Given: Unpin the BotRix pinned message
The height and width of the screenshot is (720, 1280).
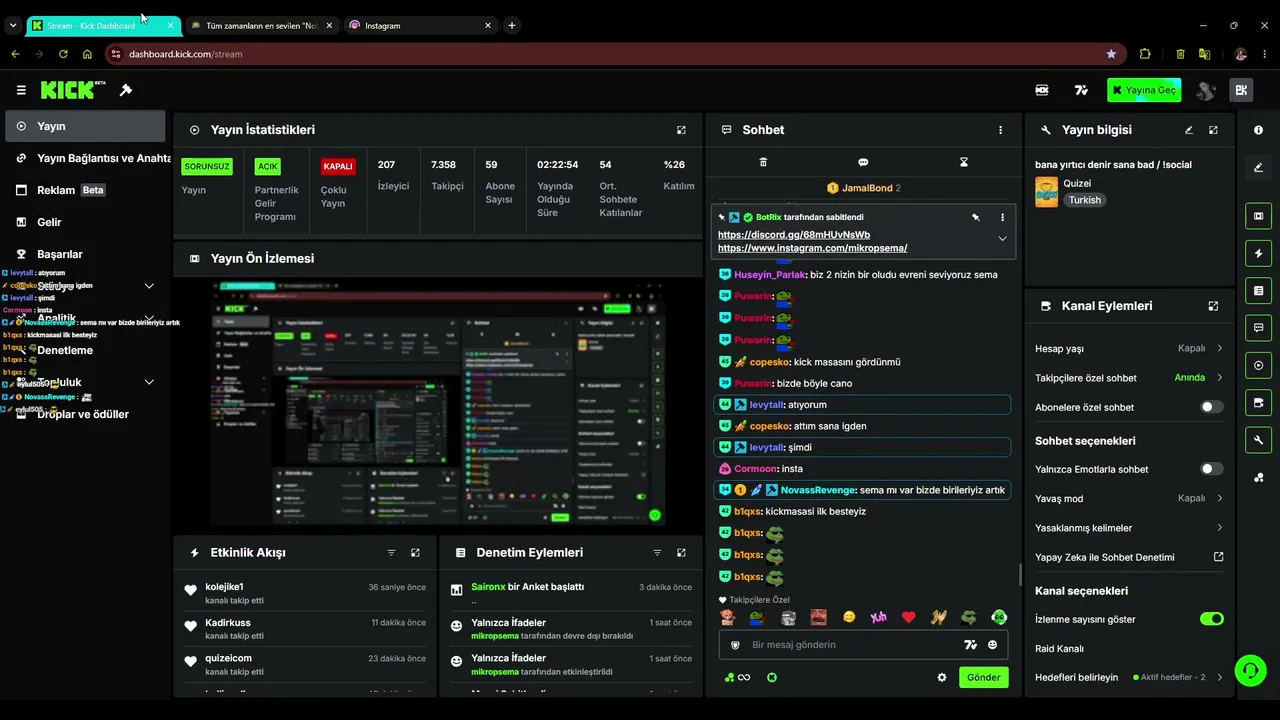Looking at the screenshot, I should (976, 217).
